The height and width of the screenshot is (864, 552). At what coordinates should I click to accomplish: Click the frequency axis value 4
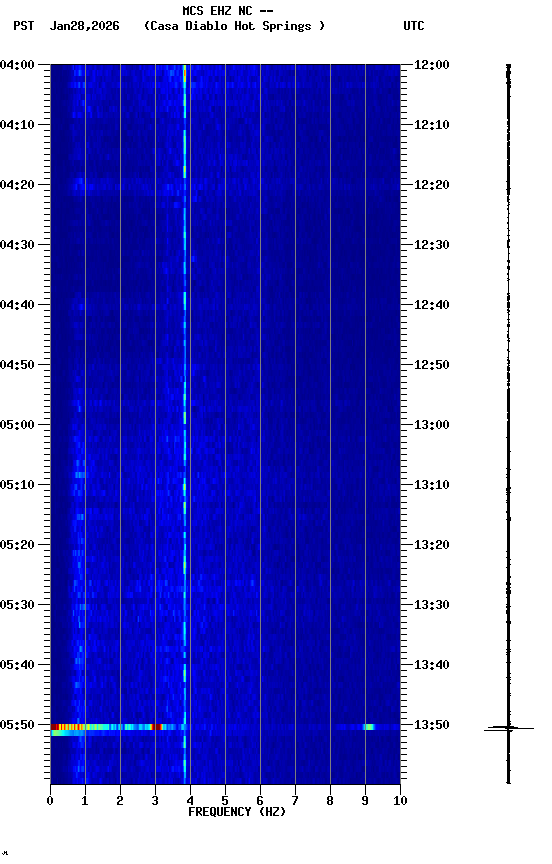click(x=190, y=801)
